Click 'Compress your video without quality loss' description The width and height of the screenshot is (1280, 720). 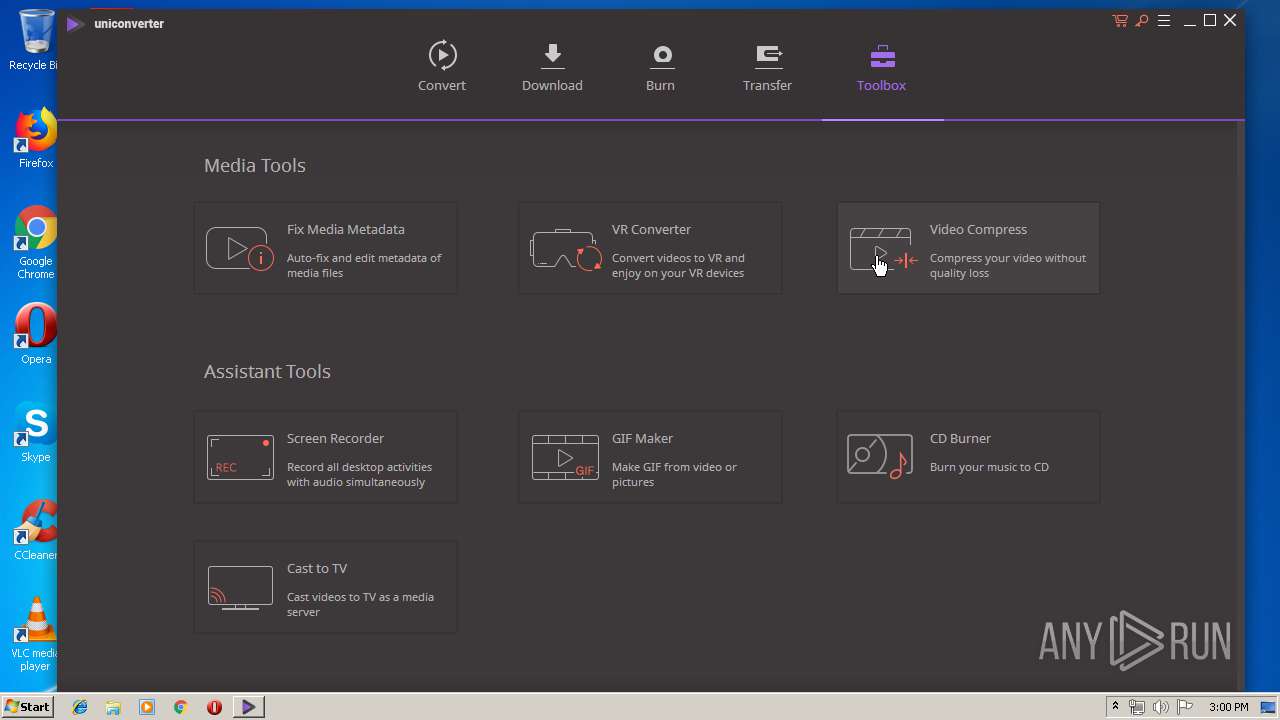tap(1008, 265)
